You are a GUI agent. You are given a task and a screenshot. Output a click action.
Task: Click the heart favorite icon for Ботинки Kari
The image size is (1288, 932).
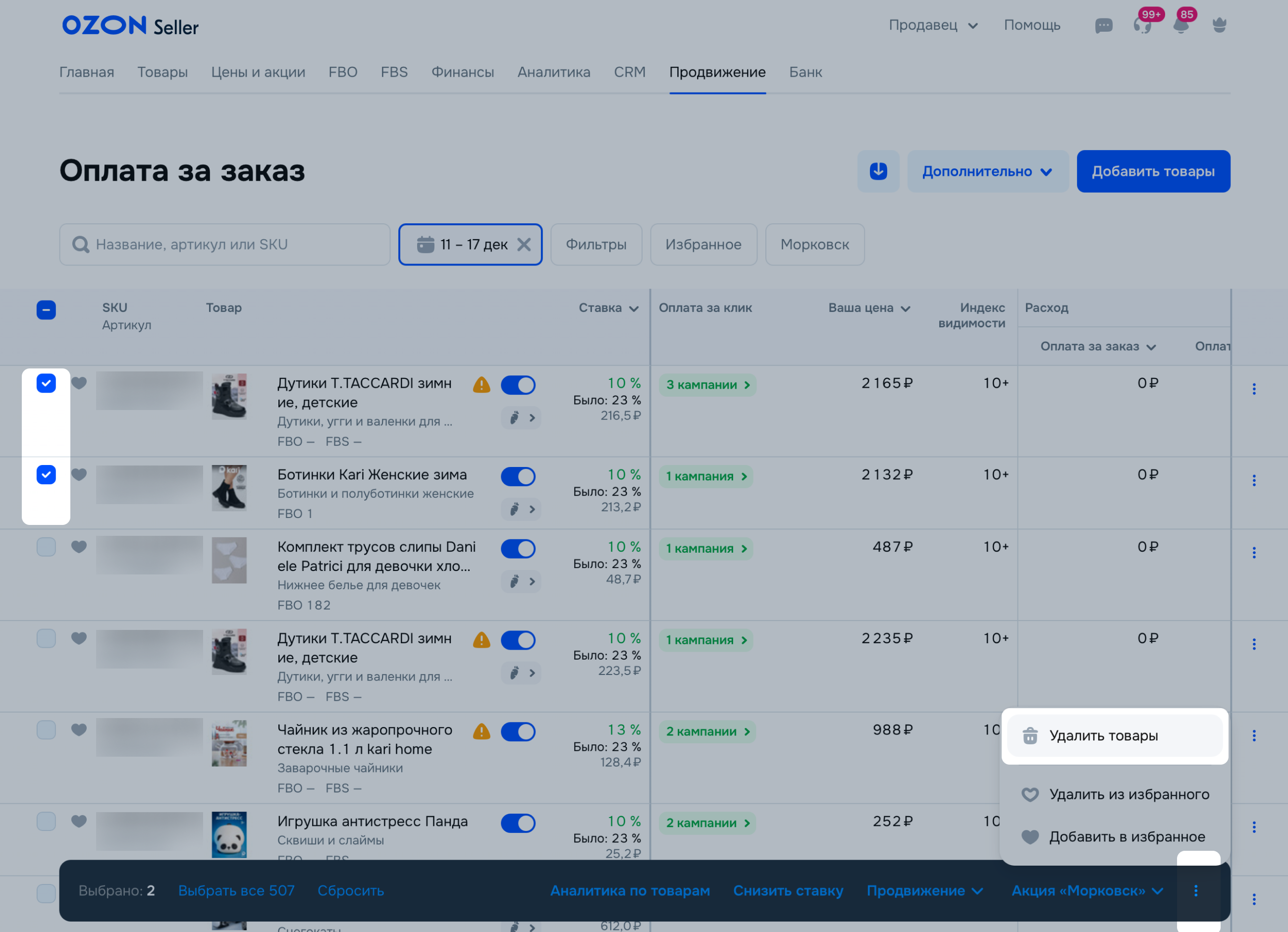[79, 474]
